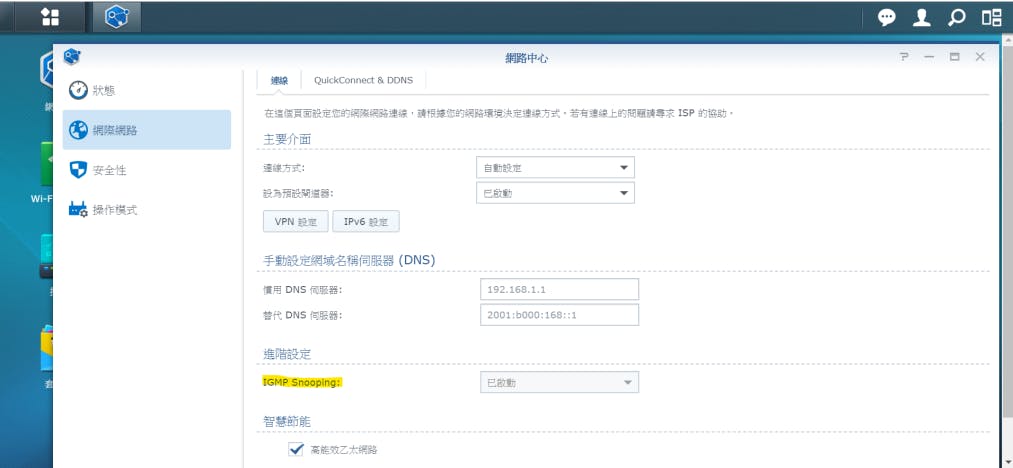Open the 操作模式 section
Image resolution: width=1013 pixels, height=468 pixels.
tap(147, 210)
